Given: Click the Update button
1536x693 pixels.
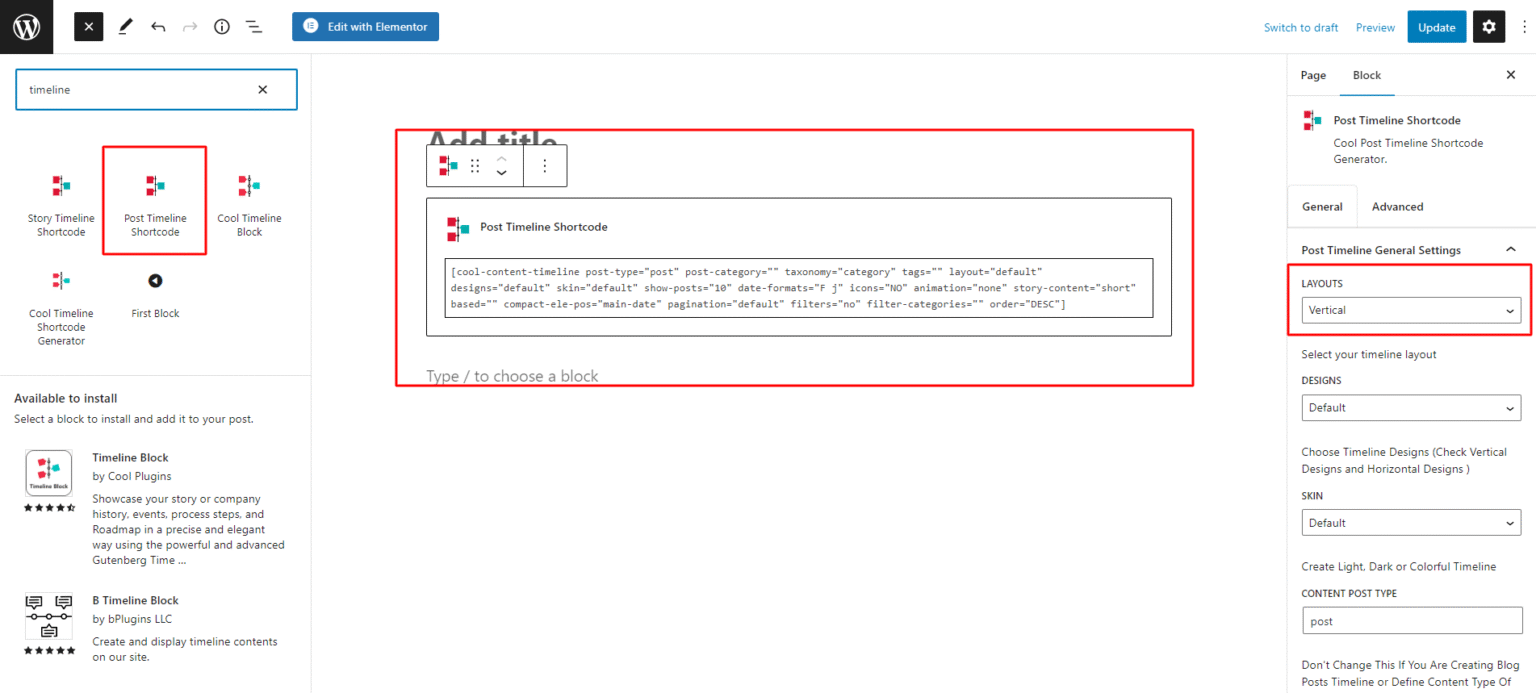Looking at the screenshot, I should 1436,27.
